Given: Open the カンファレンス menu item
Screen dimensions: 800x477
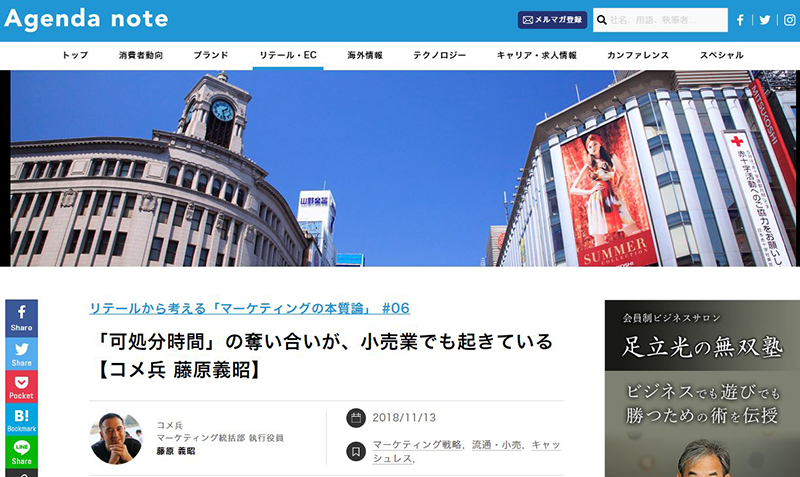Looking at the screenshot, I should [637, 56].
